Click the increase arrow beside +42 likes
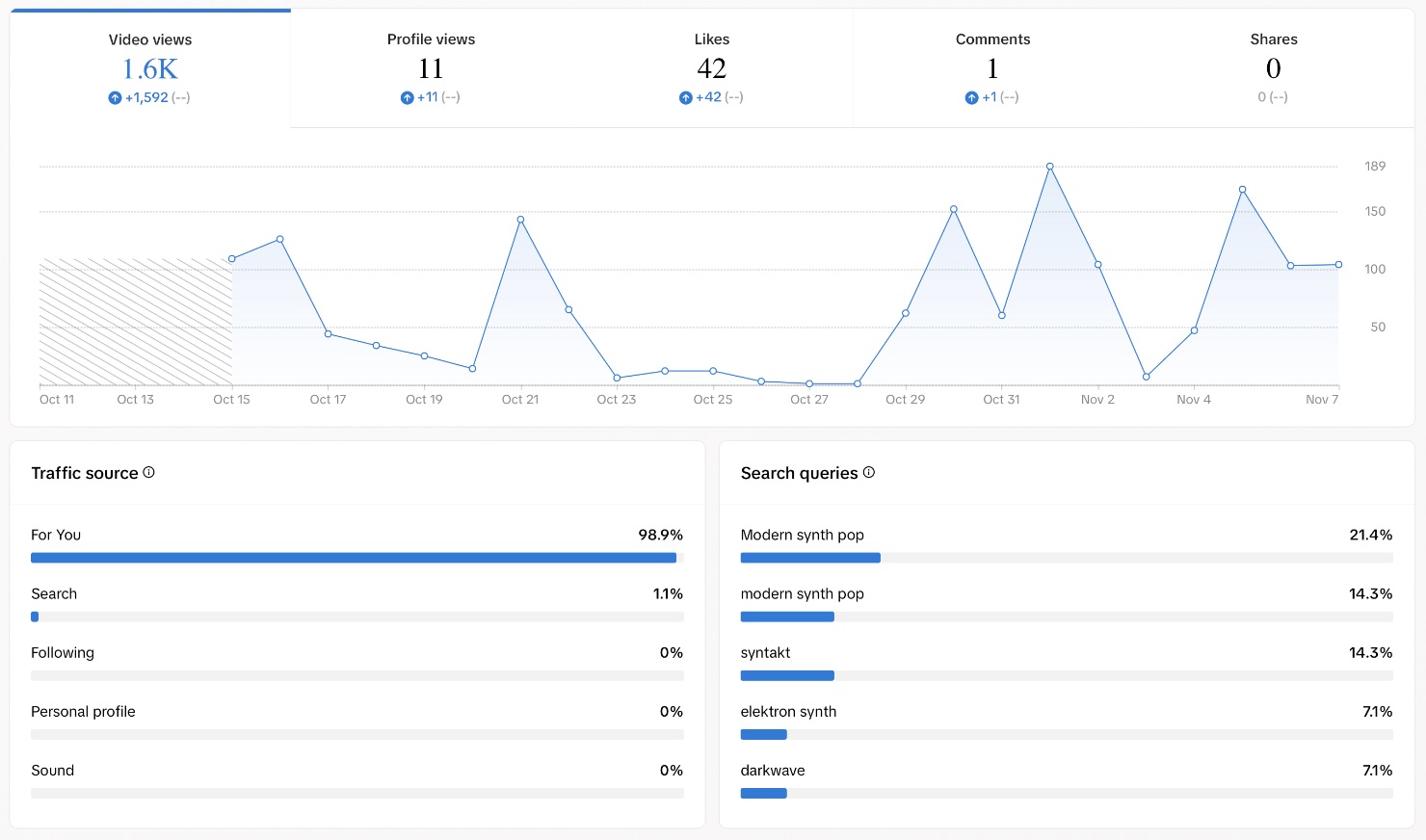This screenshot has height=840, width=1426. point(685,97)
